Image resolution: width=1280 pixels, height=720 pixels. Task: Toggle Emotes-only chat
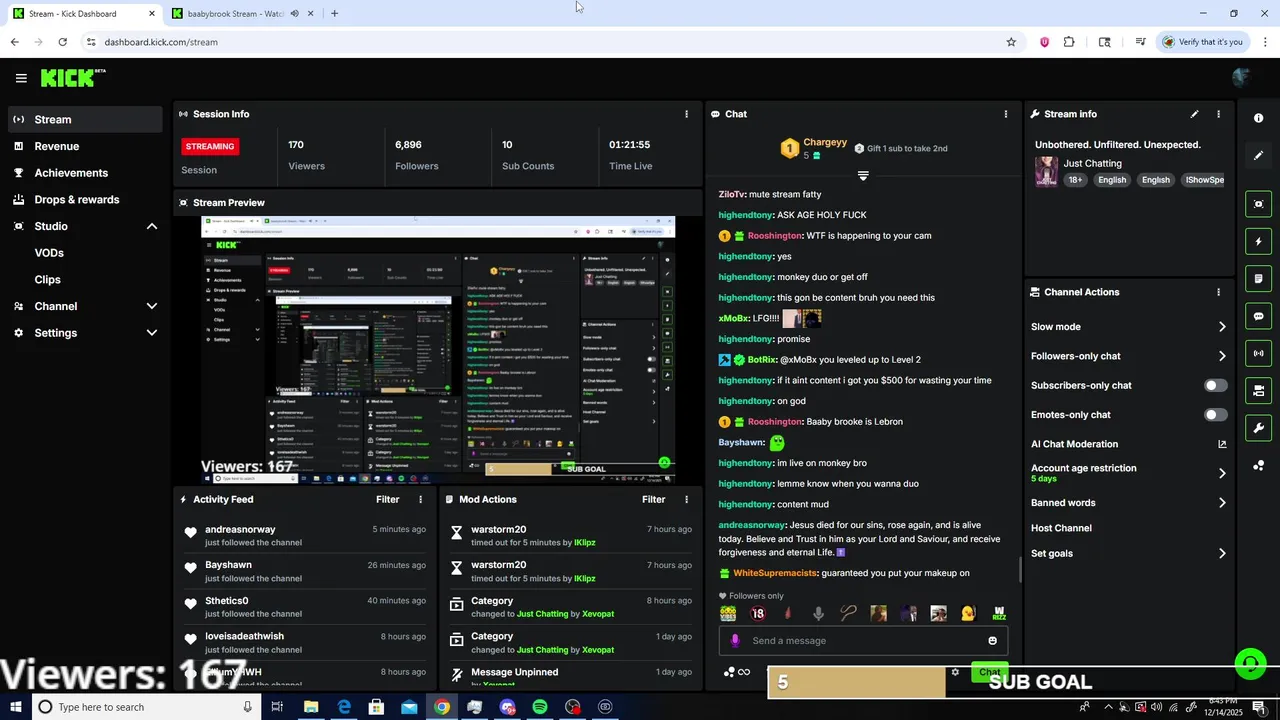1215,415
